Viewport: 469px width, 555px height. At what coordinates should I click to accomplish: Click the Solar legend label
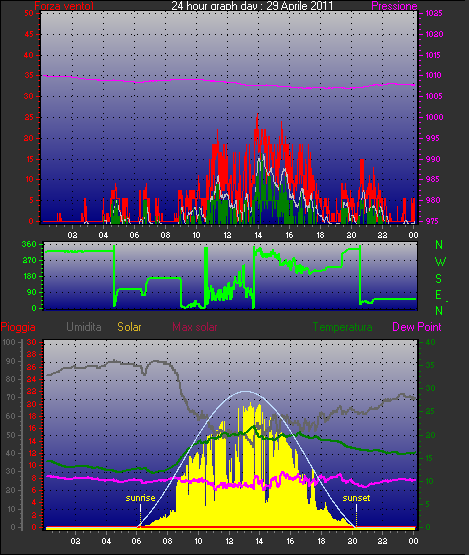[x=129, y=327]
